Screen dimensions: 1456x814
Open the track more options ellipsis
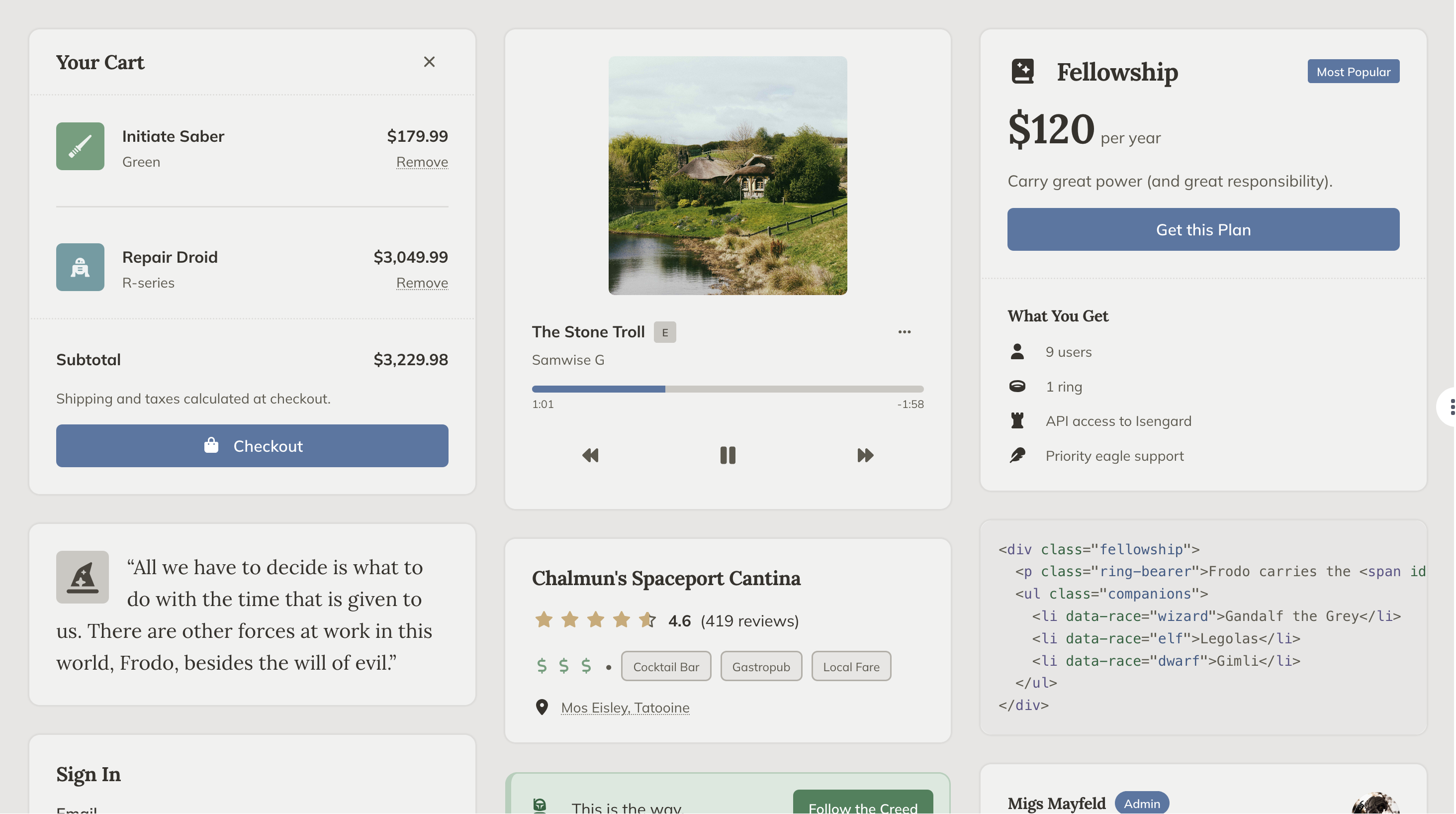[x=905, y=332]
